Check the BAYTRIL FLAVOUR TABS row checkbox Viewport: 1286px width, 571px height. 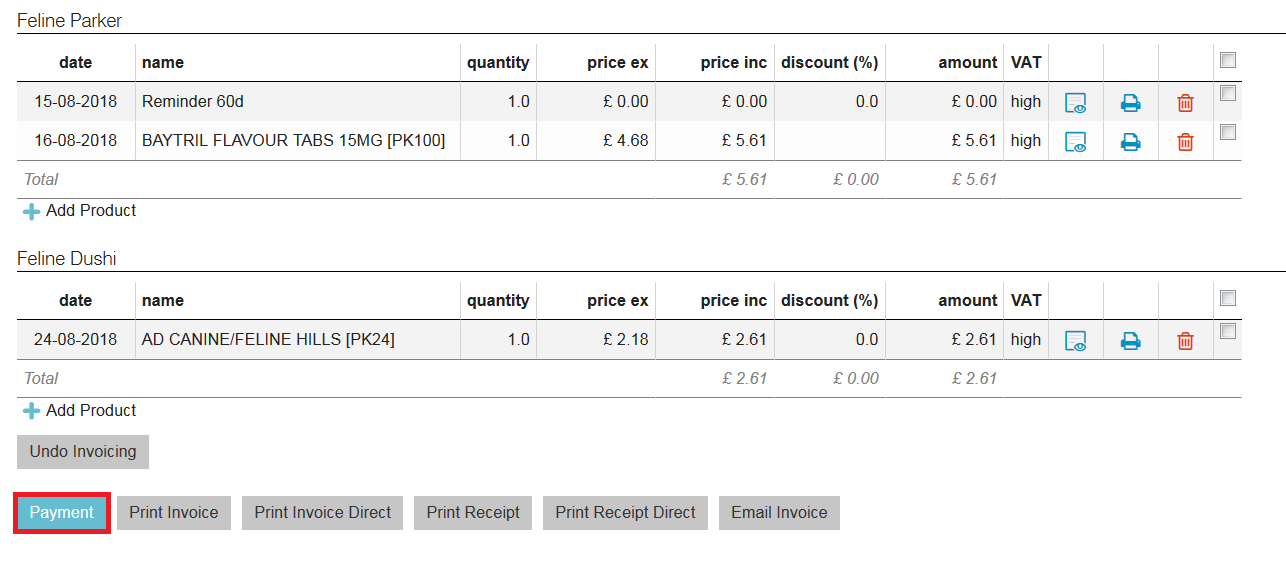pos(1228,132)
